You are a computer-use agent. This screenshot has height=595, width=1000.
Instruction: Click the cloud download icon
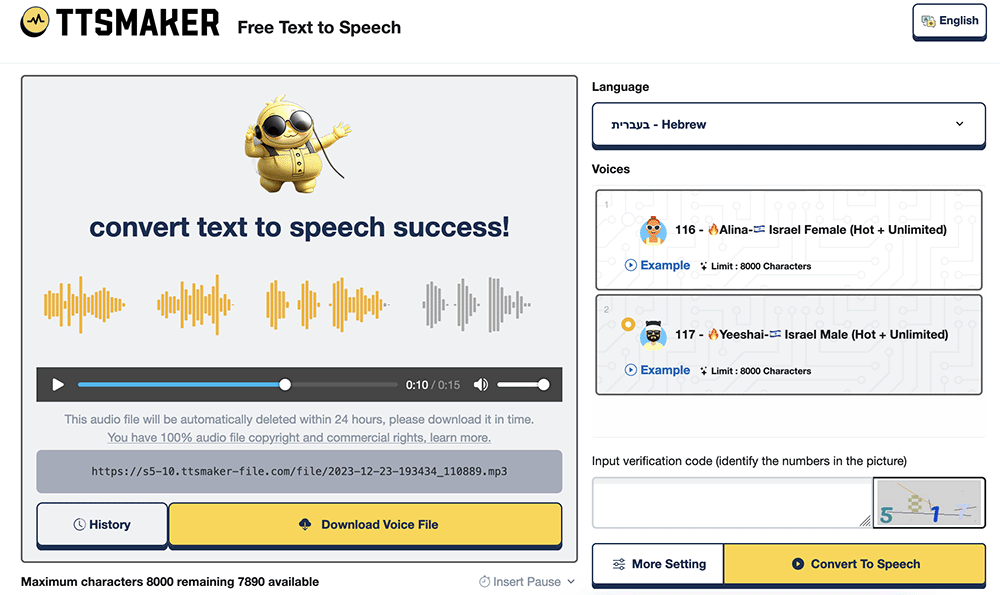(305, 524)
